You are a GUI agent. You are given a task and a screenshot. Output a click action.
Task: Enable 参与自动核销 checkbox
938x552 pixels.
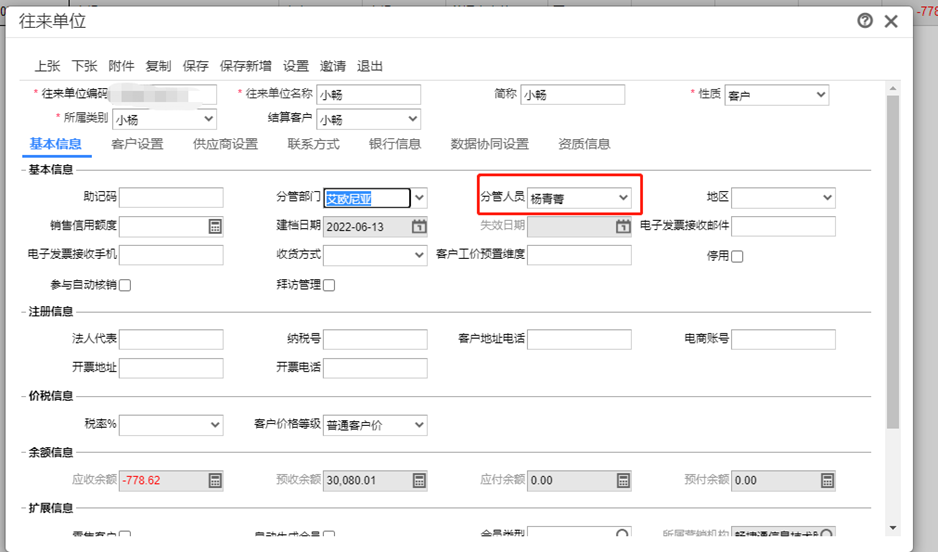125,285
